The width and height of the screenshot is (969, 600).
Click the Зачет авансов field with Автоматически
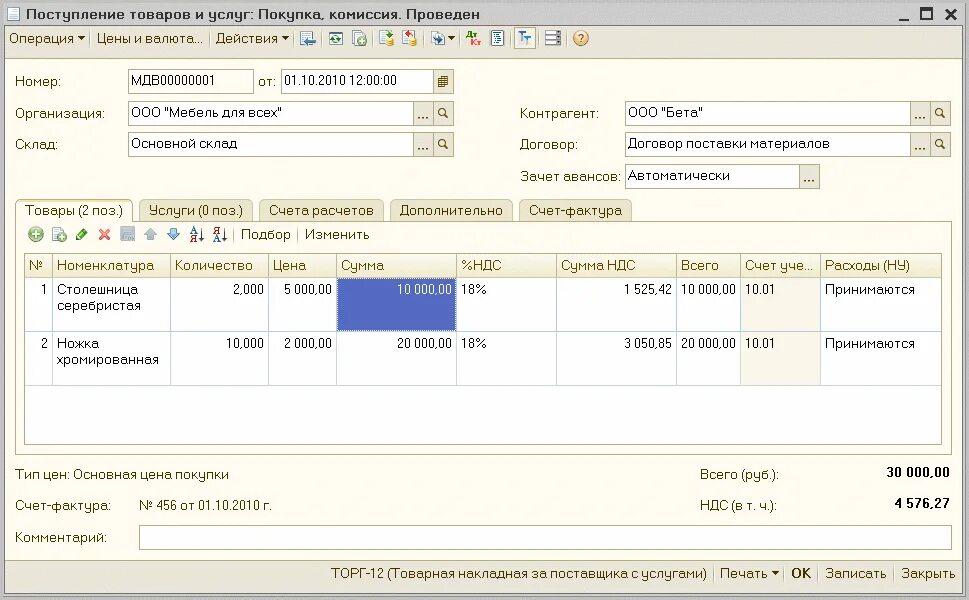[x=712, y=176]
